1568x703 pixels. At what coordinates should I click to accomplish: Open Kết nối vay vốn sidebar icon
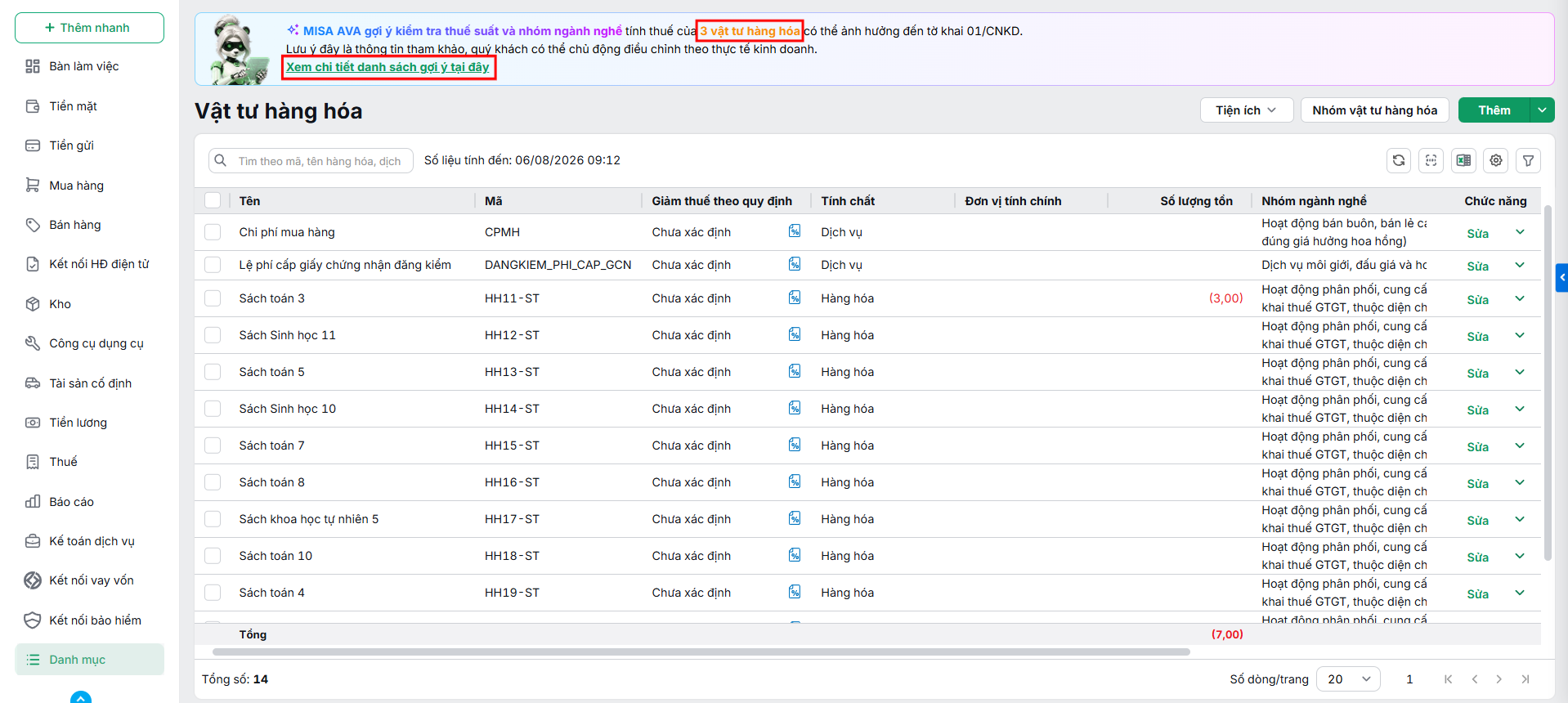(33, 580)
